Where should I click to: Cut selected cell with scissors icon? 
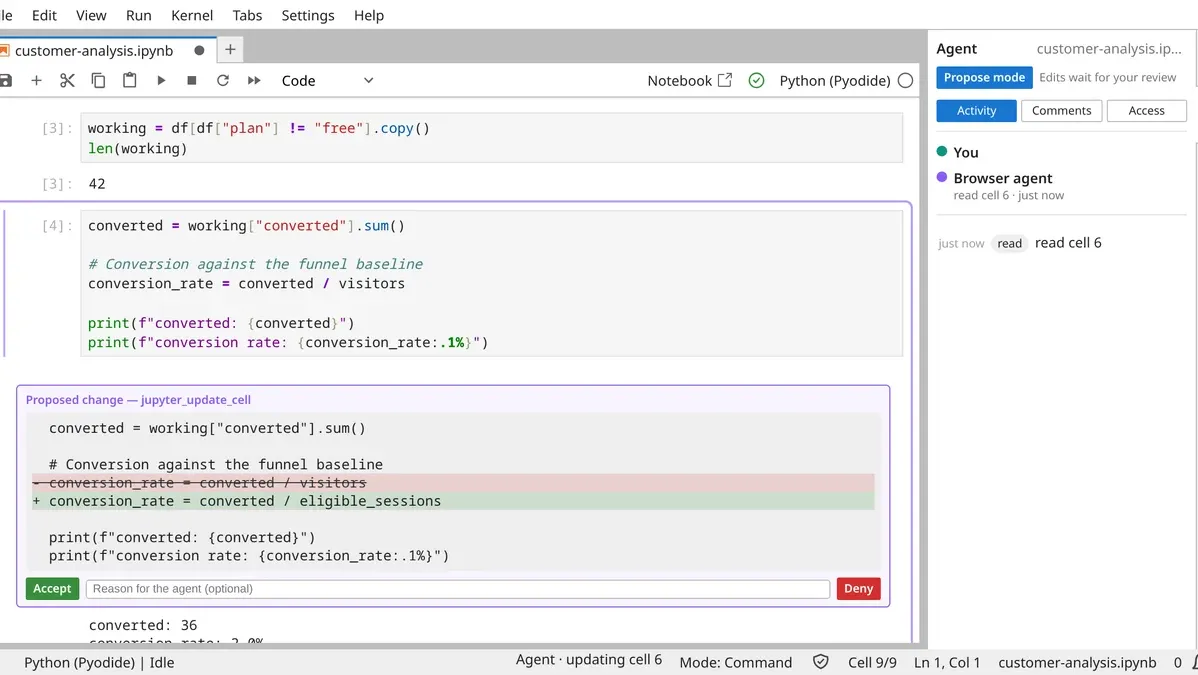[67, 80]
